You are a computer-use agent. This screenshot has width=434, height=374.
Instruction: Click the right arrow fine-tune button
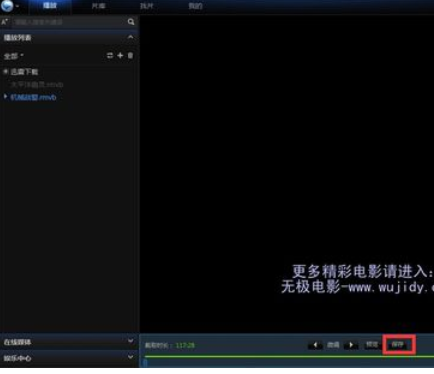click(x=351, y=345)
